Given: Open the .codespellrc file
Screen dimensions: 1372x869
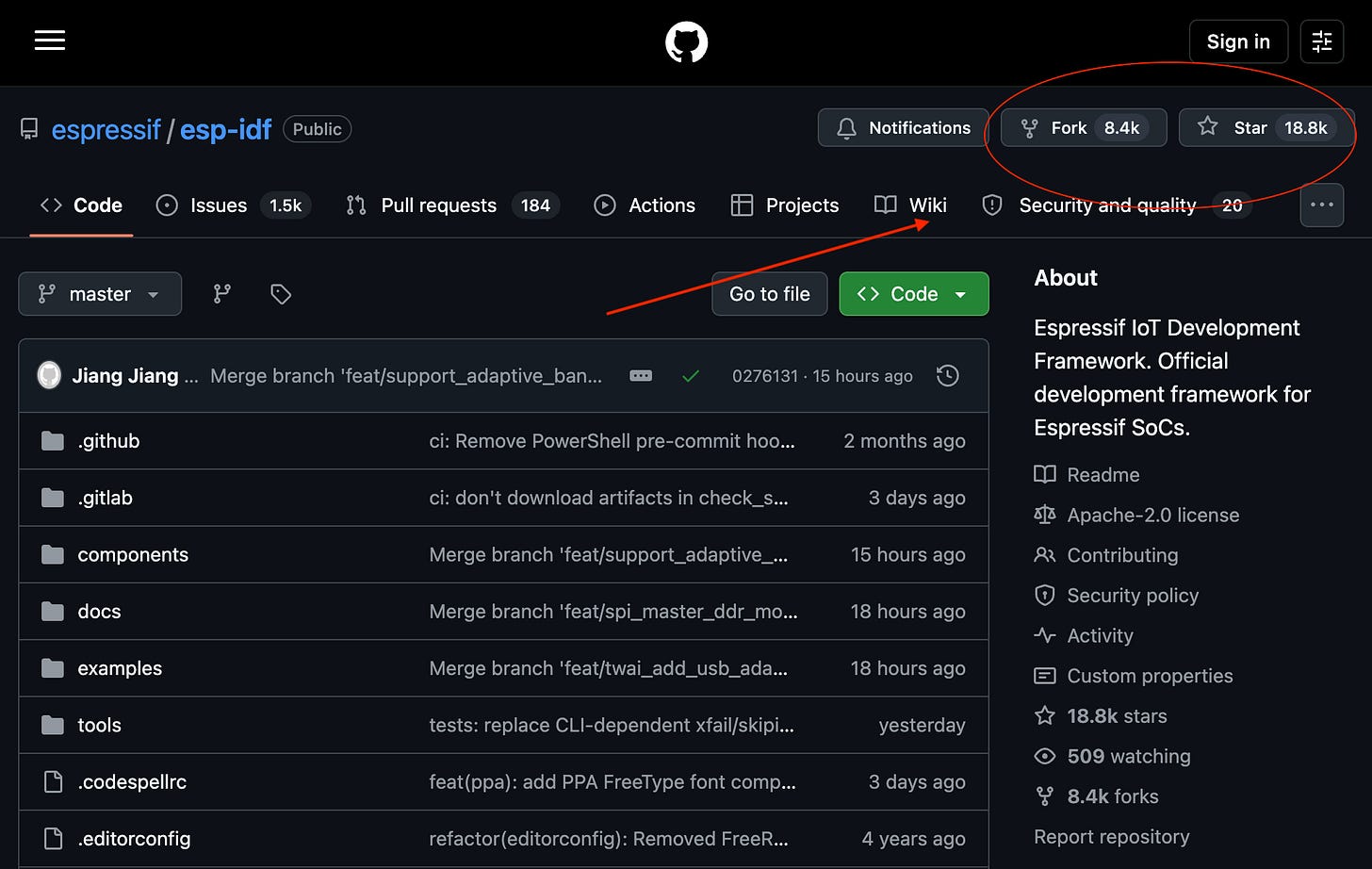Looking at the screenshot, I should 132,782.
